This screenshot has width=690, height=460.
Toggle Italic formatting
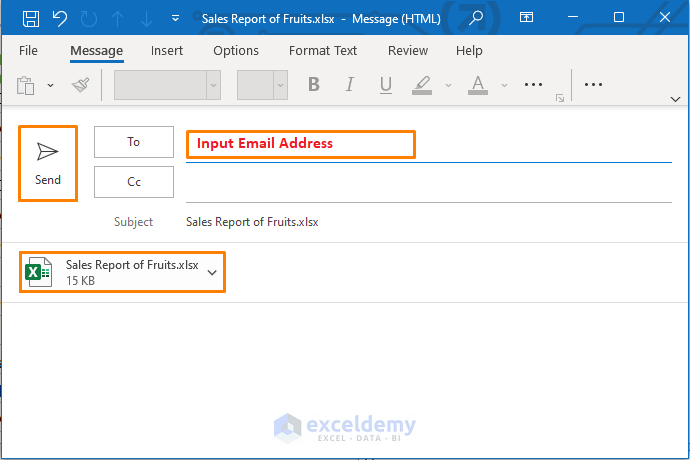click(x=350, y=85)
